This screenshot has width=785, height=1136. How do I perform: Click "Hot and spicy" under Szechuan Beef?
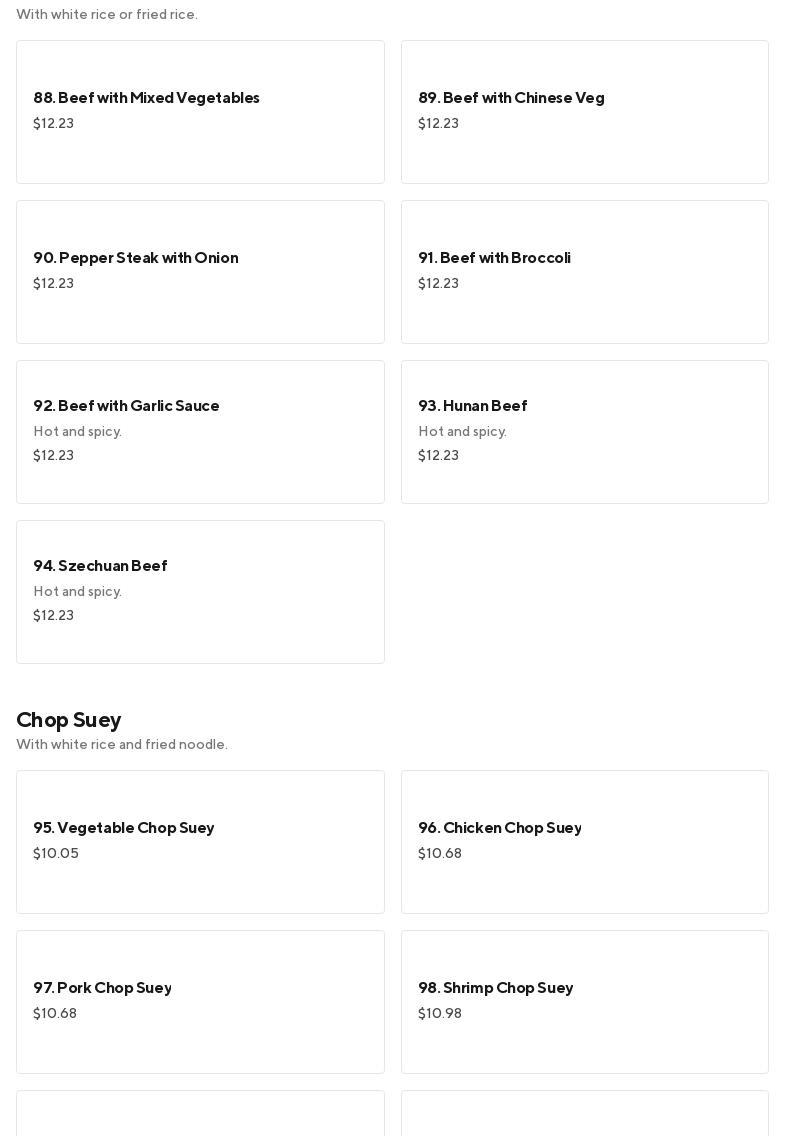[78, 592]
